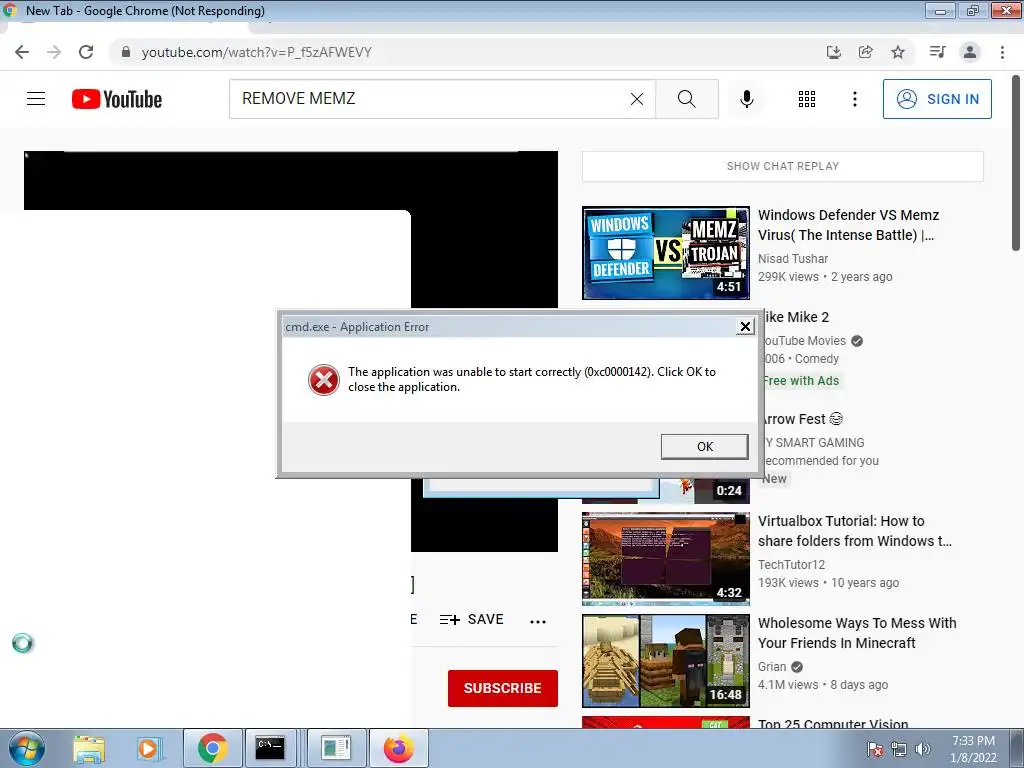Click the Chrome profile avatar icon
Viewport: 1024px width, 768px height.
pos(970,52)
